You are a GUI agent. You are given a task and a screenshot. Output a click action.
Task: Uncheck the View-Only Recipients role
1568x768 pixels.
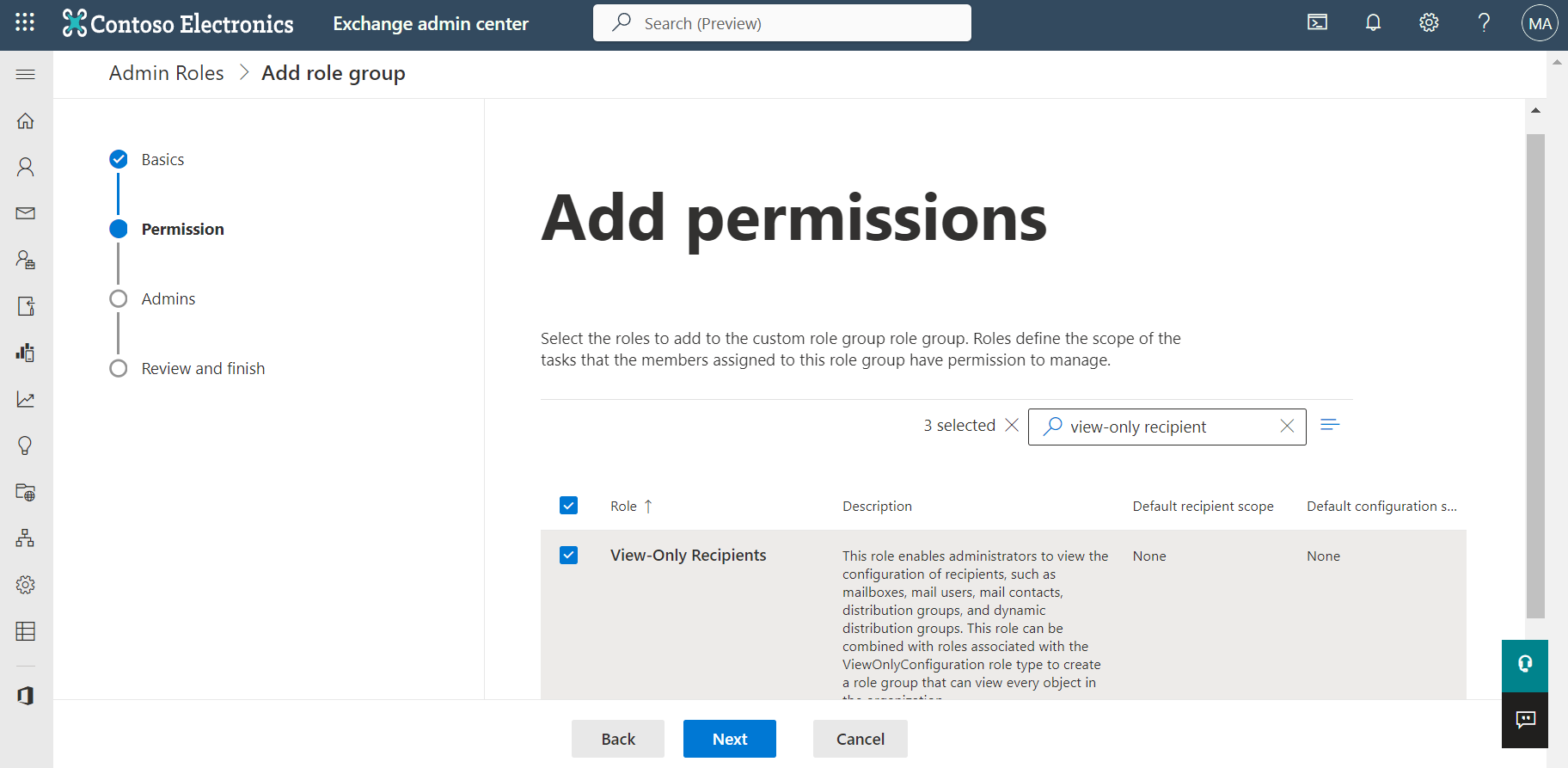[x=568, y=555]
